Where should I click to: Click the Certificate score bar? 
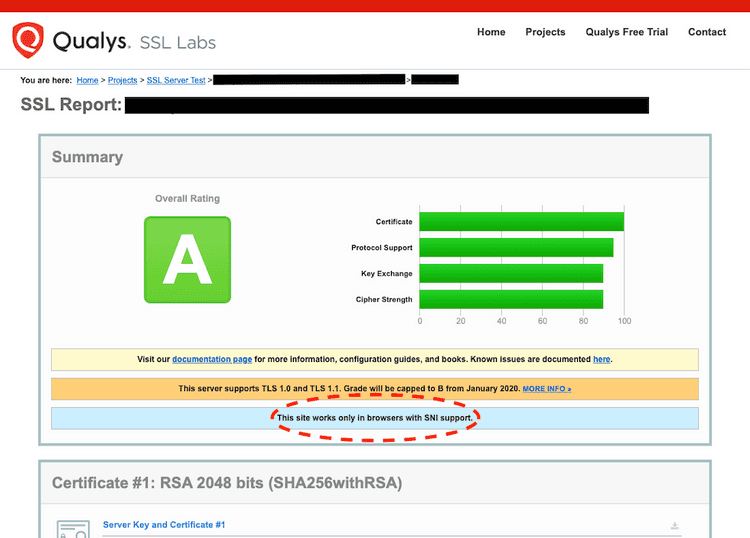tap(521, 221)
